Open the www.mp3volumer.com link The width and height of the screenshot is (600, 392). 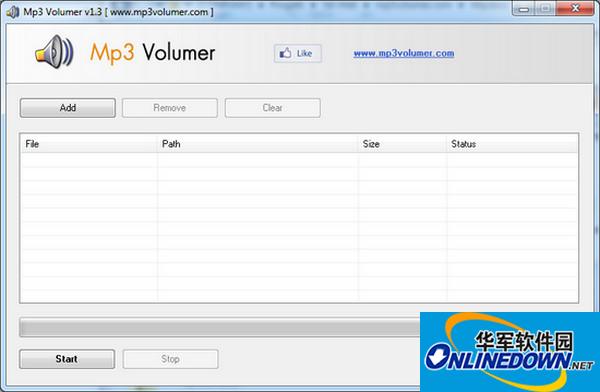pos(404,53)
